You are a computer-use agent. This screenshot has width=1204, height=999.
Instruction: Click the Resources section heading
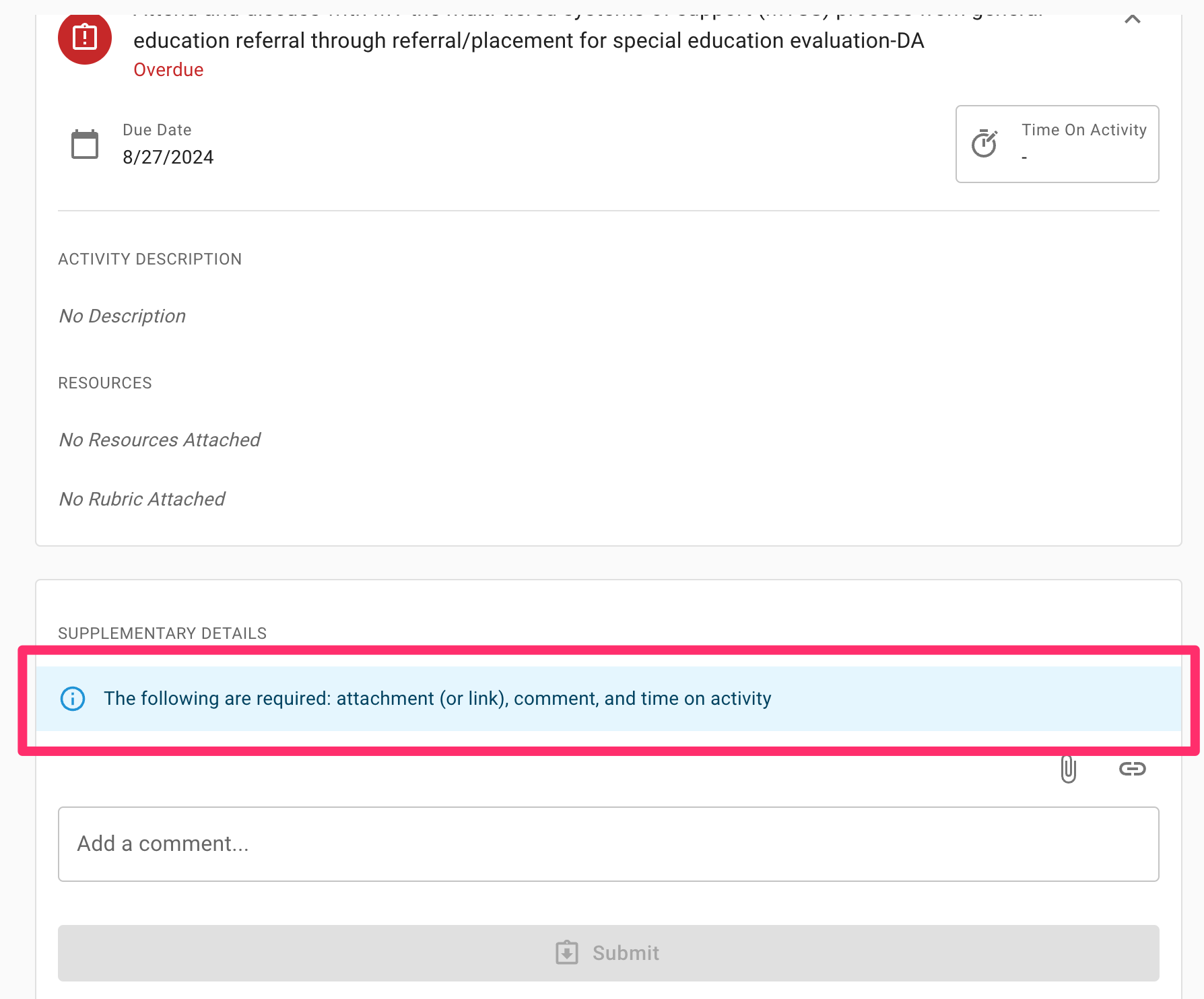(x=105, y=382)
